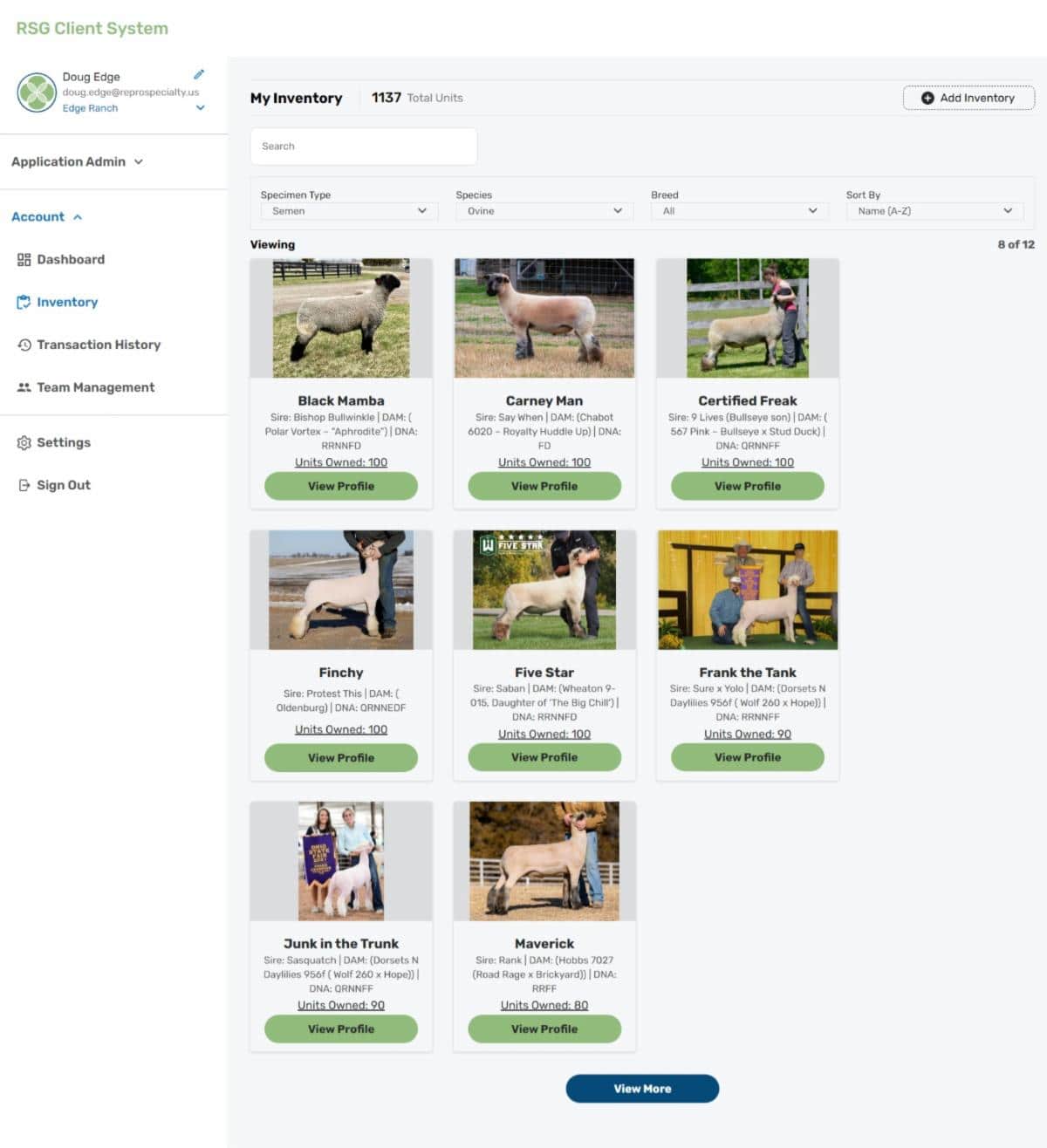Click the clover profile avatar

click(37, 92)
